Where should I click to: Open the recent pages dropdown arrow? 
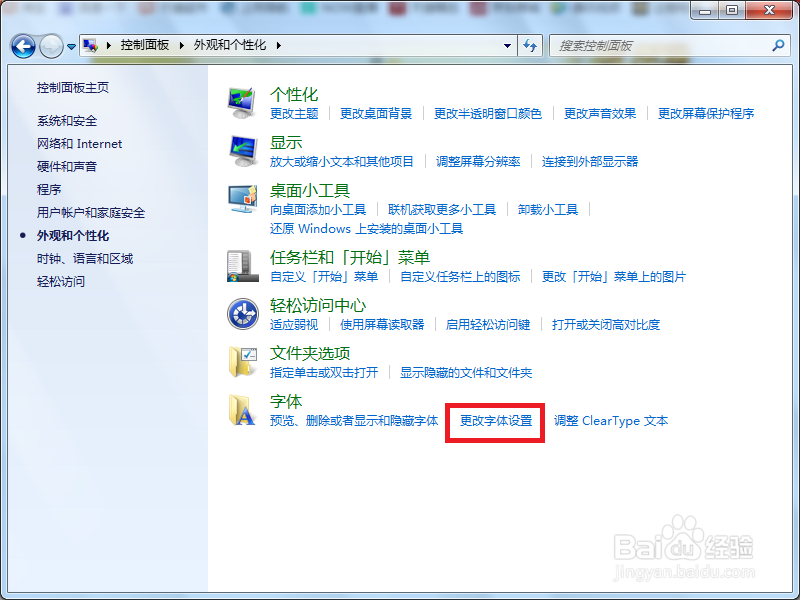pyautogui.click(x=71, y=46)
